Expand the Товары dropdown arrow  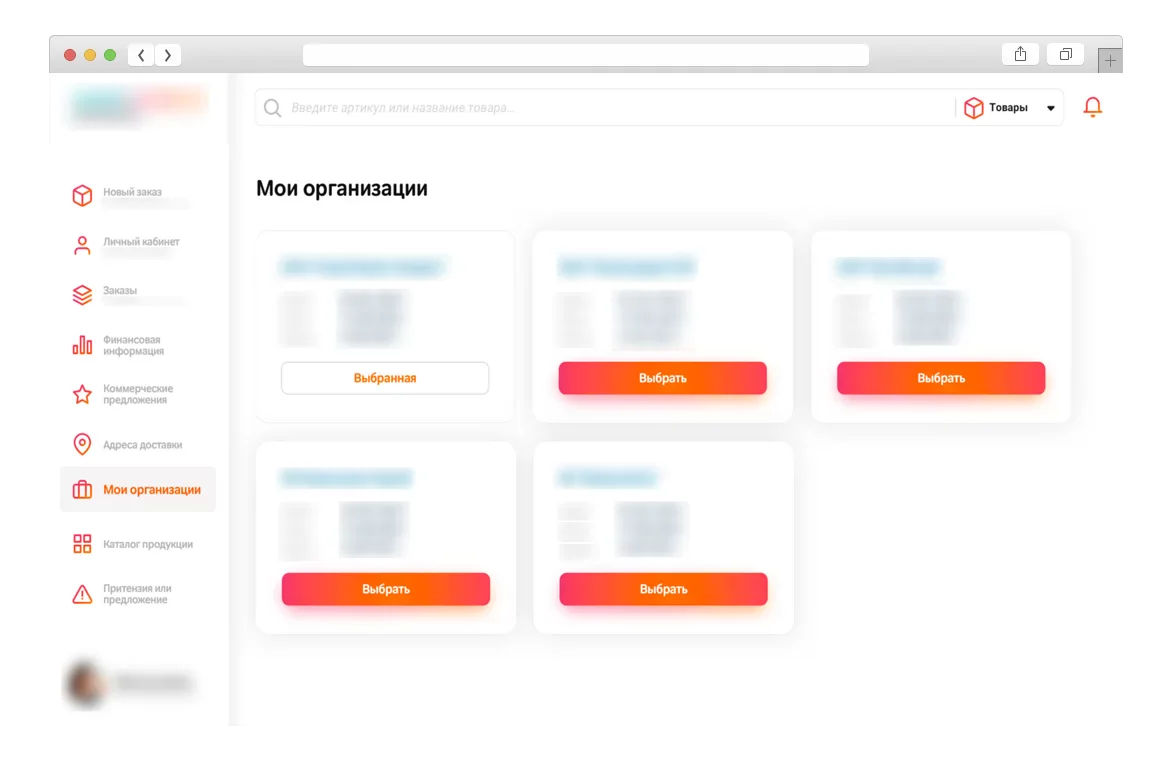(x=1050, y=108)
